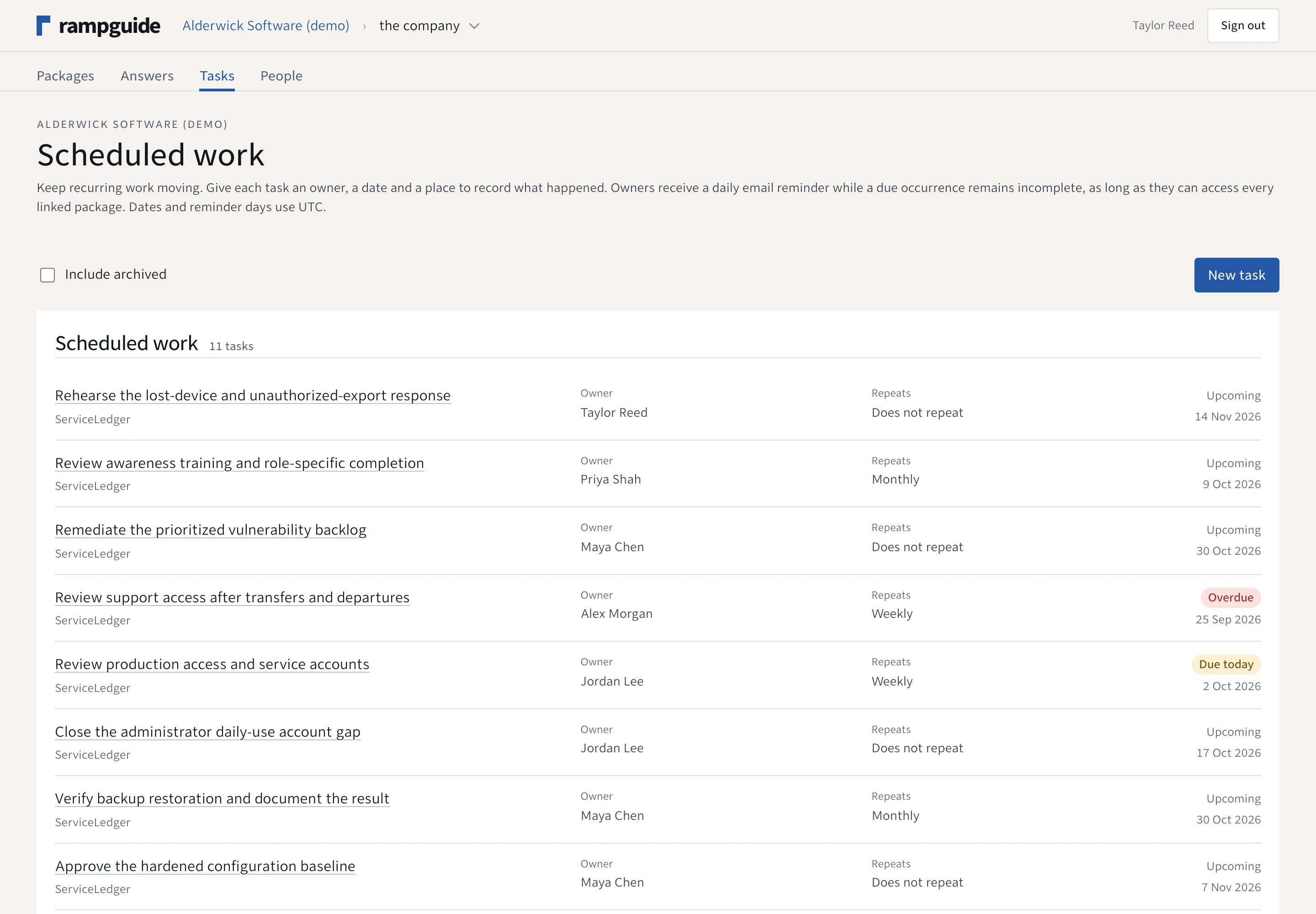The image size is (1316, 914).
Task: Select the Tasks tab
Action: [217, 75]
